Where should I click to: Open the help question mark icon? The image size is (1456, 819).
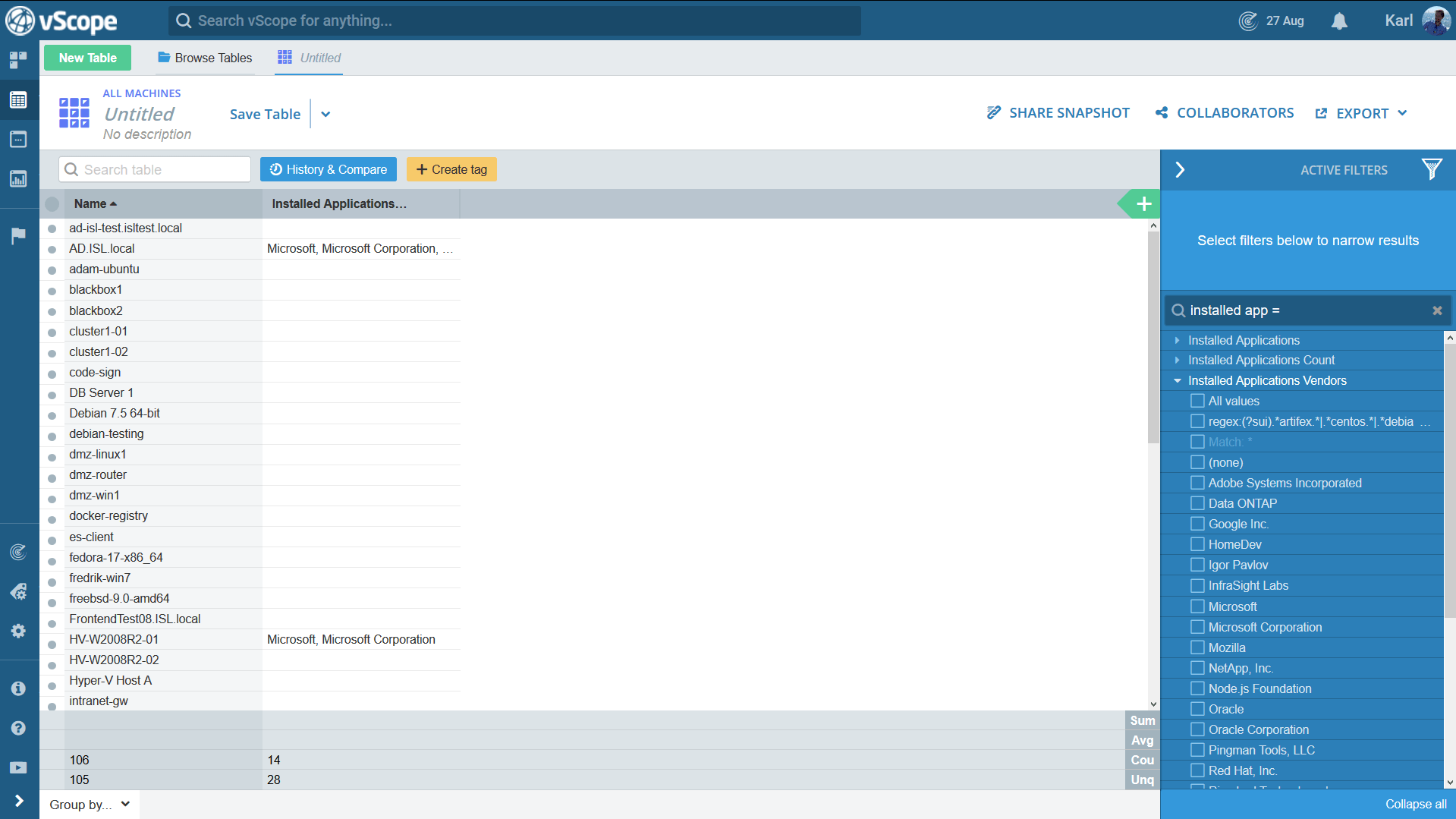(18, 728)
